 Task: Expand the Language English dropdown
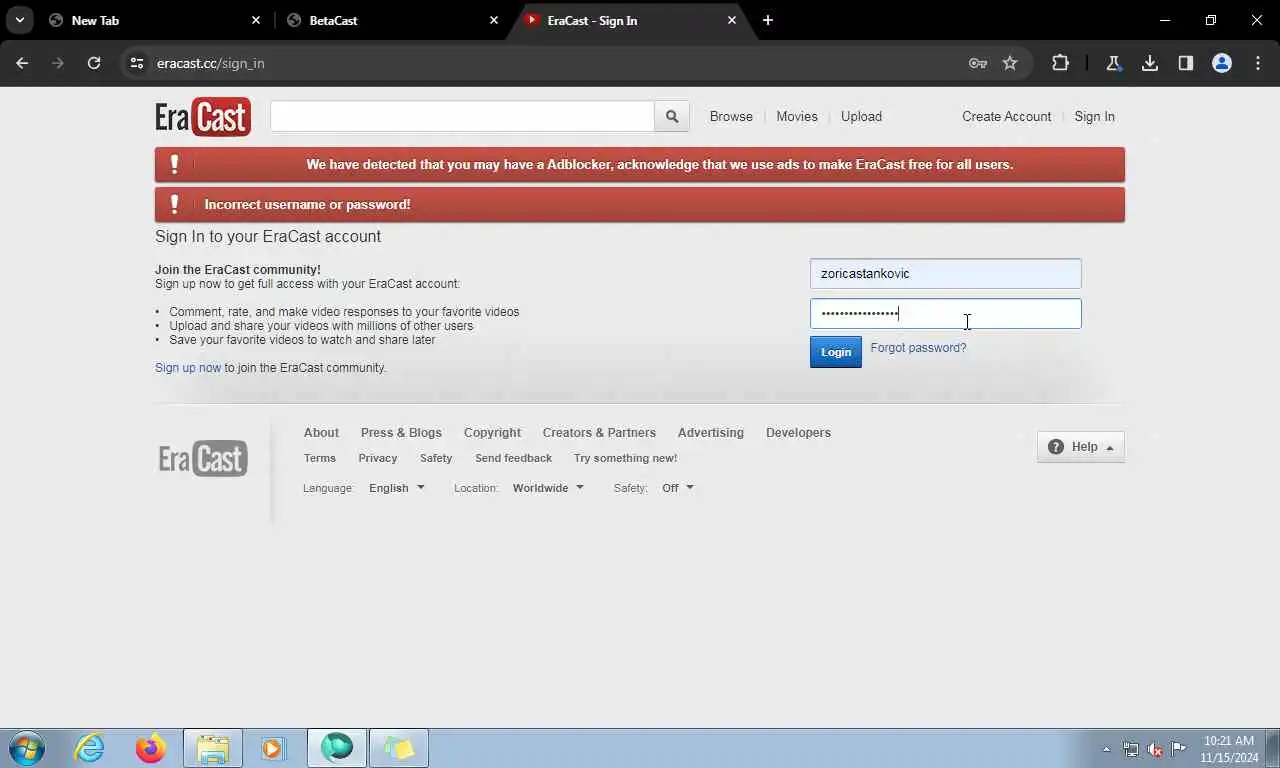(x=397, y=488)
